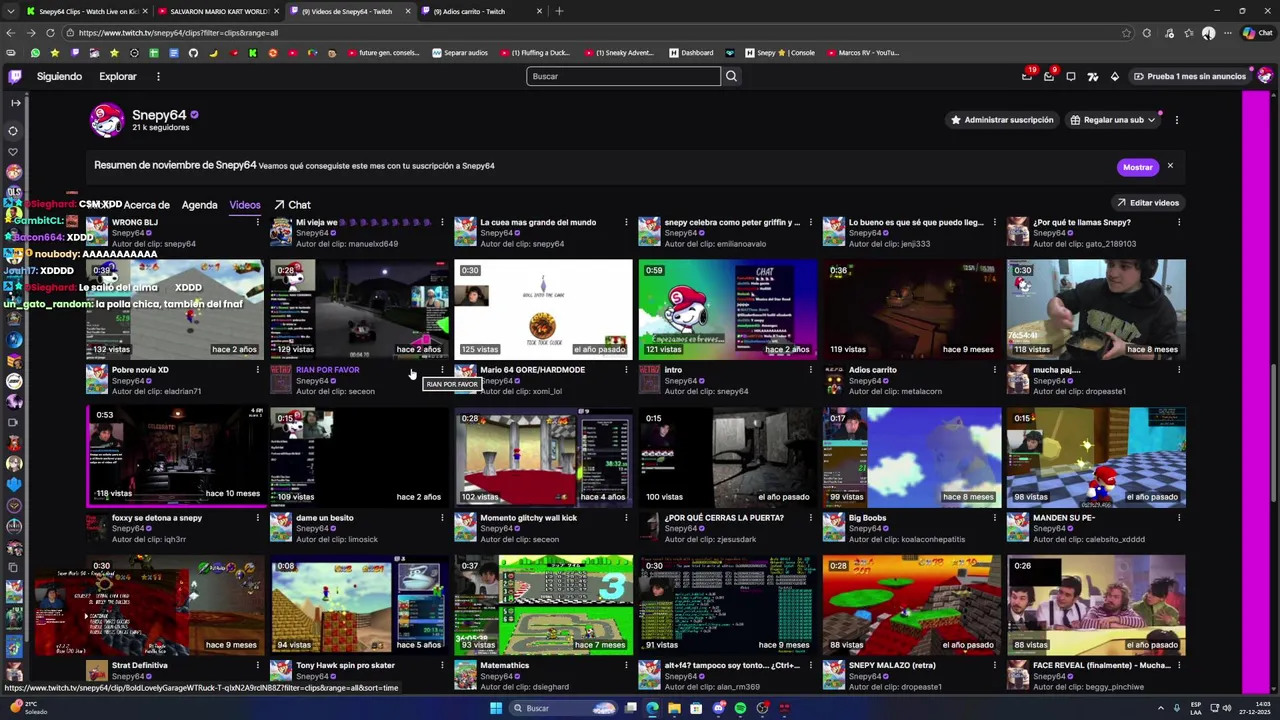Click the RIAN POR FAVOR clip title

(327, 370)
